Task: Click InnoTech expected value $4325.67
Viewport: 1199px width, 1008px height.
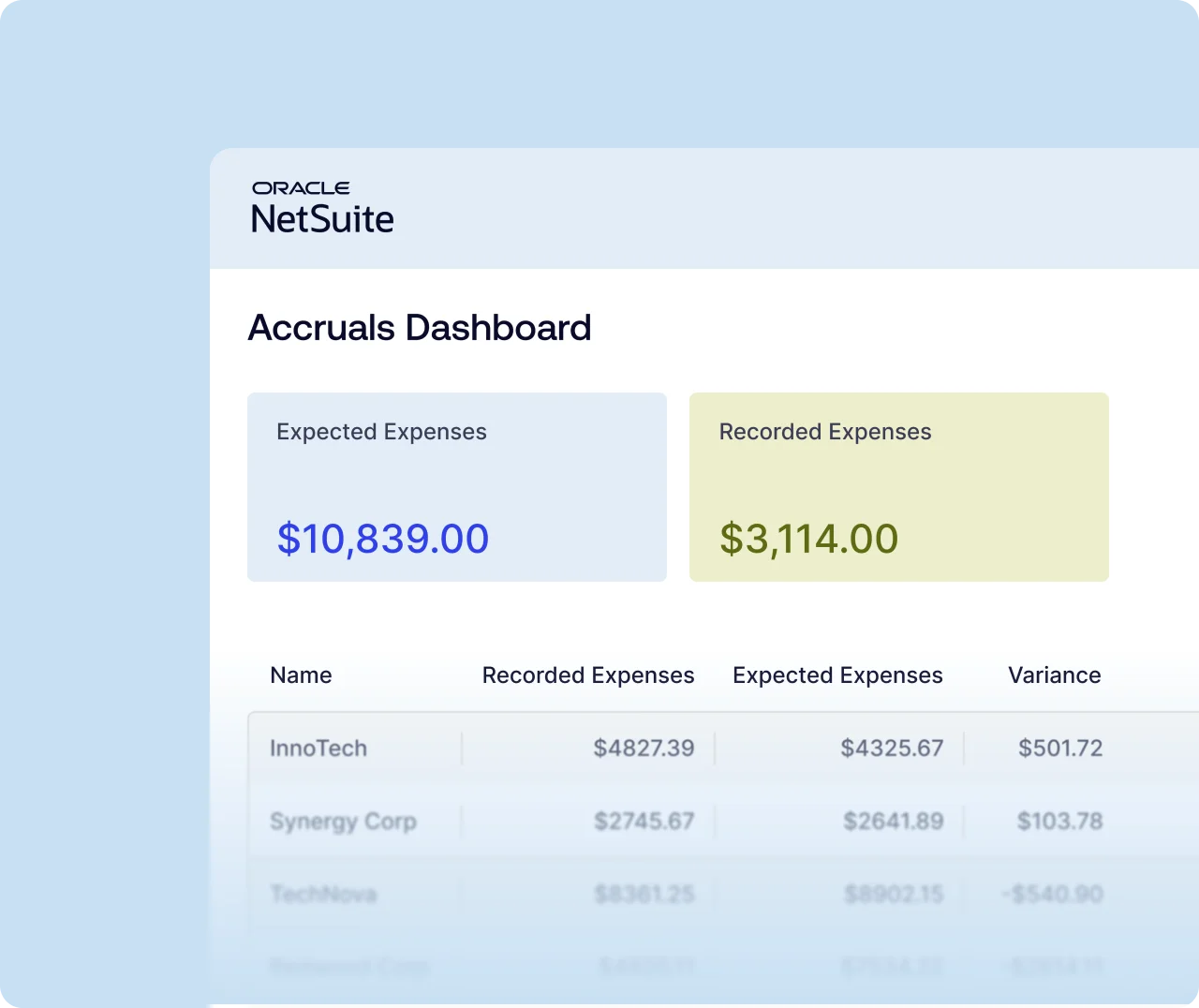Action: tap(892, 749)
